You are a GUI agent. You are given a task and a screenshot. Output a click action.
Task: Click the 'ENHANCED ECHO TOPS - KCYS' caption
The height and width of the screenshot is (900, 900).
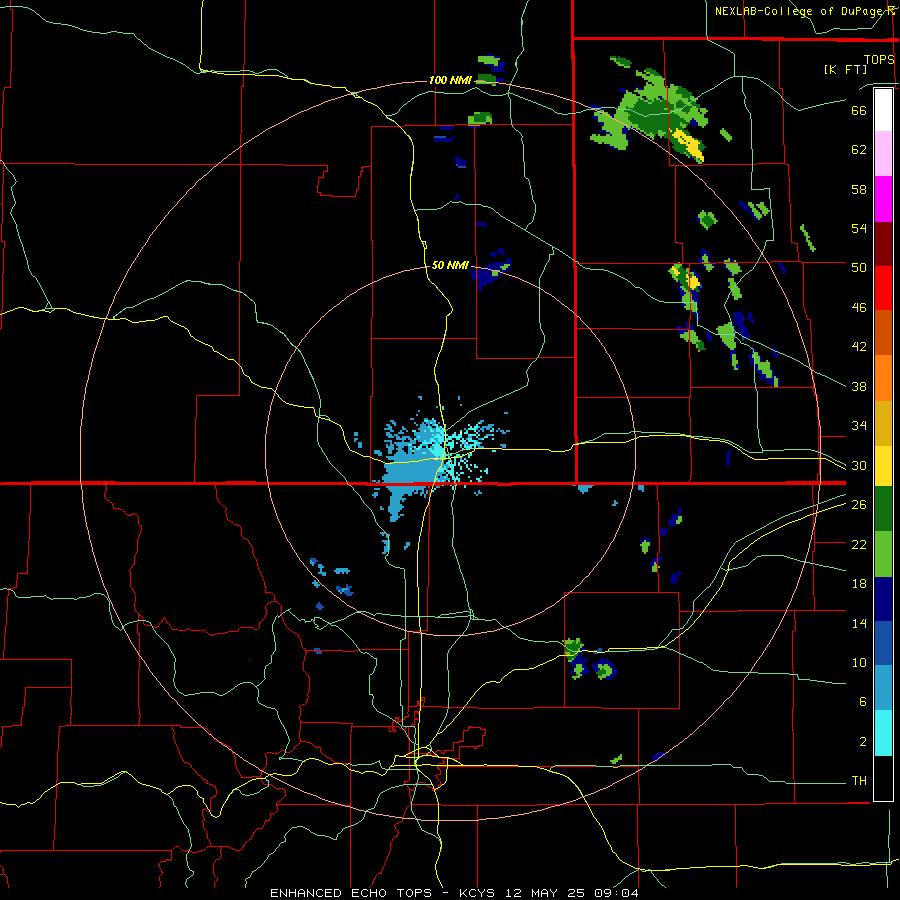382,893
